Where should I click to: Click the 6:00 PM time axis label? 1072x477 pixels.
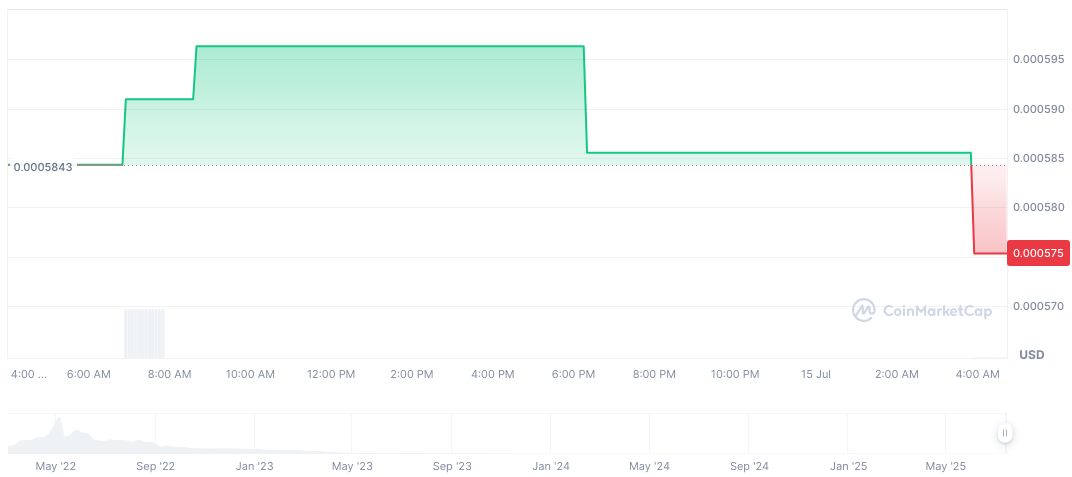pos(573,374)
